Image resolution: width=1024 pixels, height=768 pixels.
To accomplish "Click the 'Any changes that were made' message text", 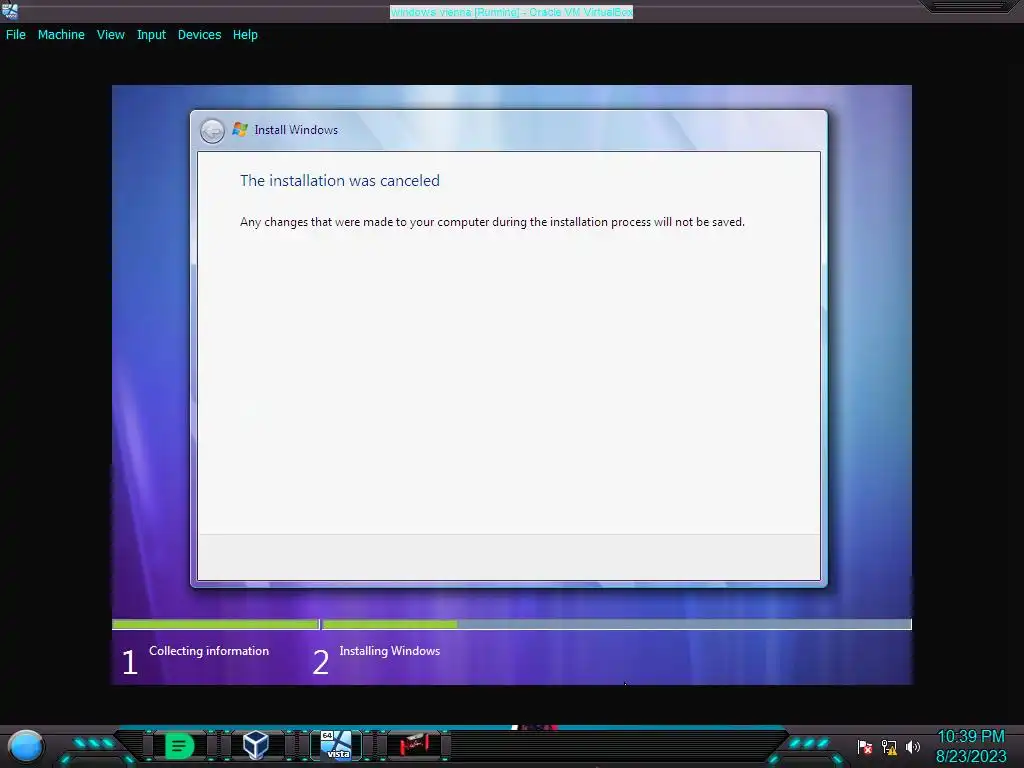I will (492, 222).
